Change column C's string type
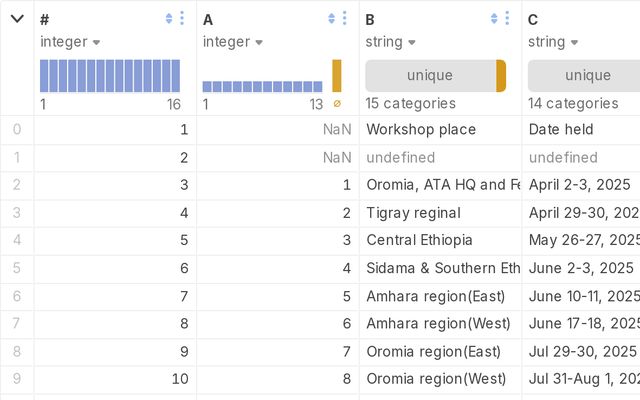The height and width of the screenshot is (400, 640). tap(551, 42)
